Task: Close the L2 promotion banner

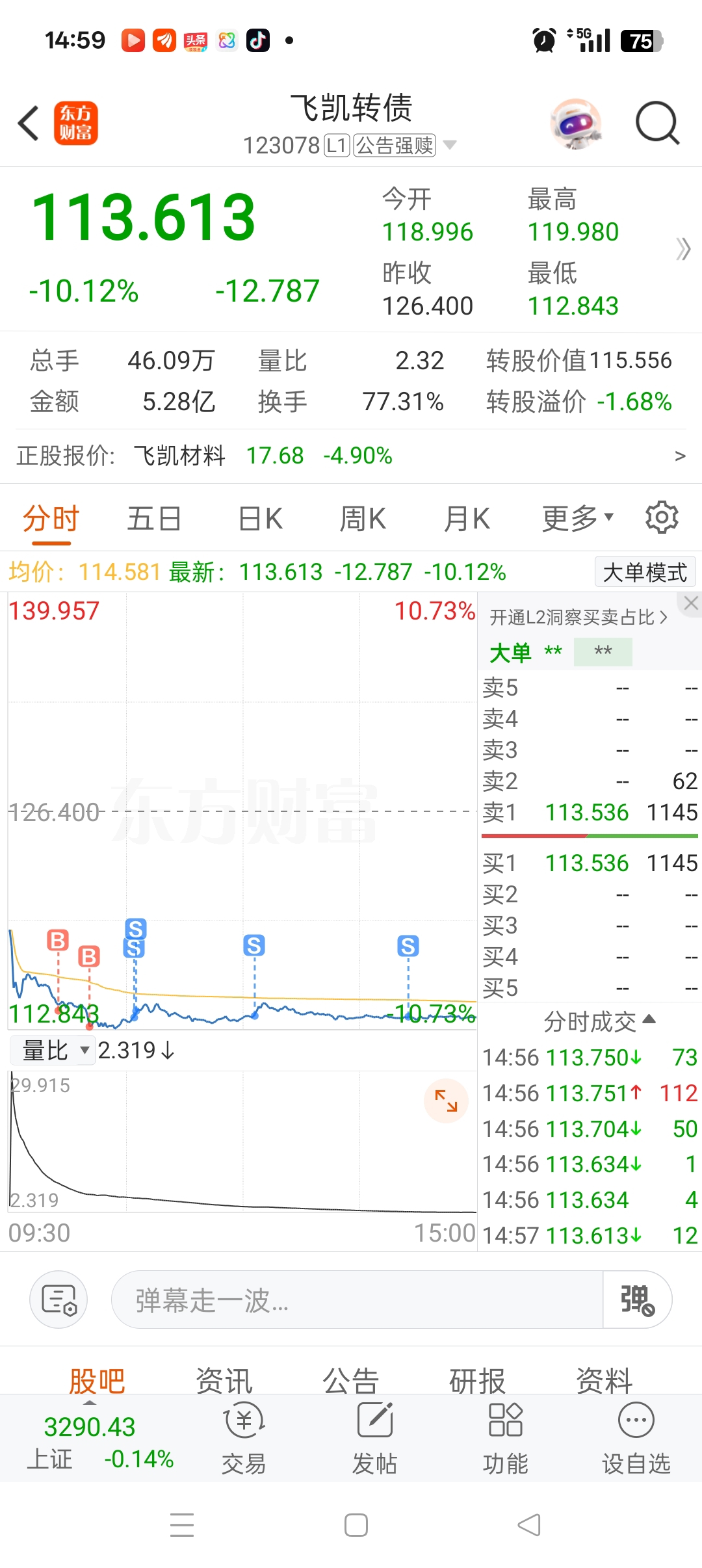Action: pos(691,603)
